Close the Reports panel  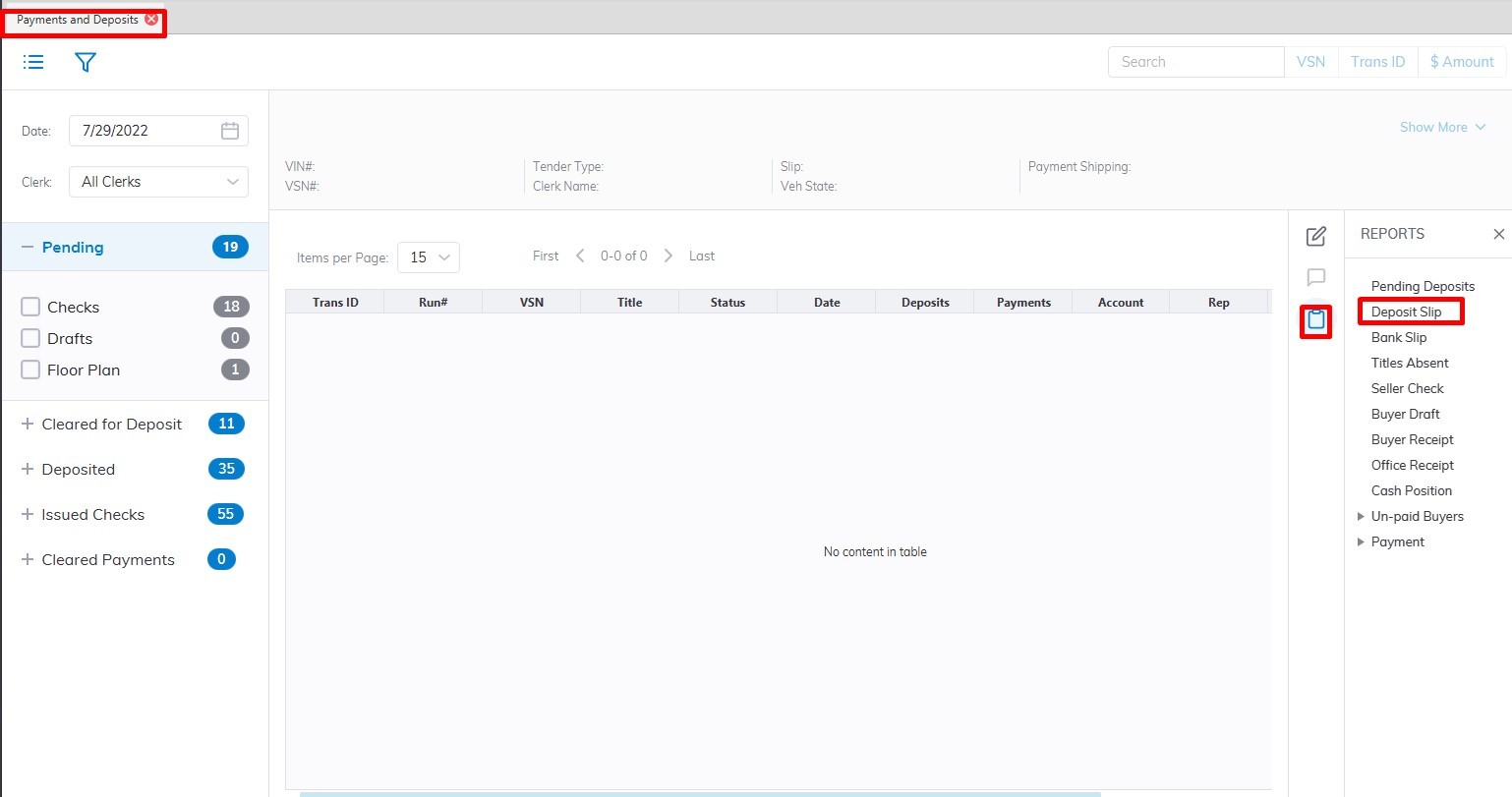[x=1498, y=234]
